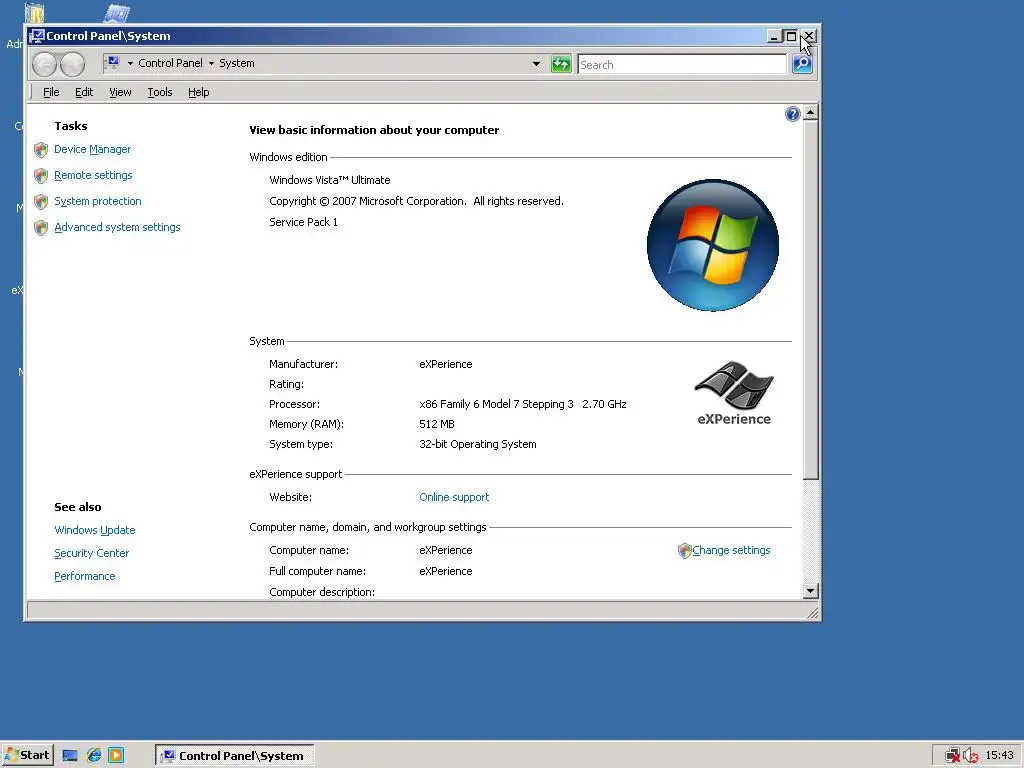Viewport: 1024px width, 768px height.
Task: Click Show Desktop icon in Quick Launch
Action: (x=70, y=756)
